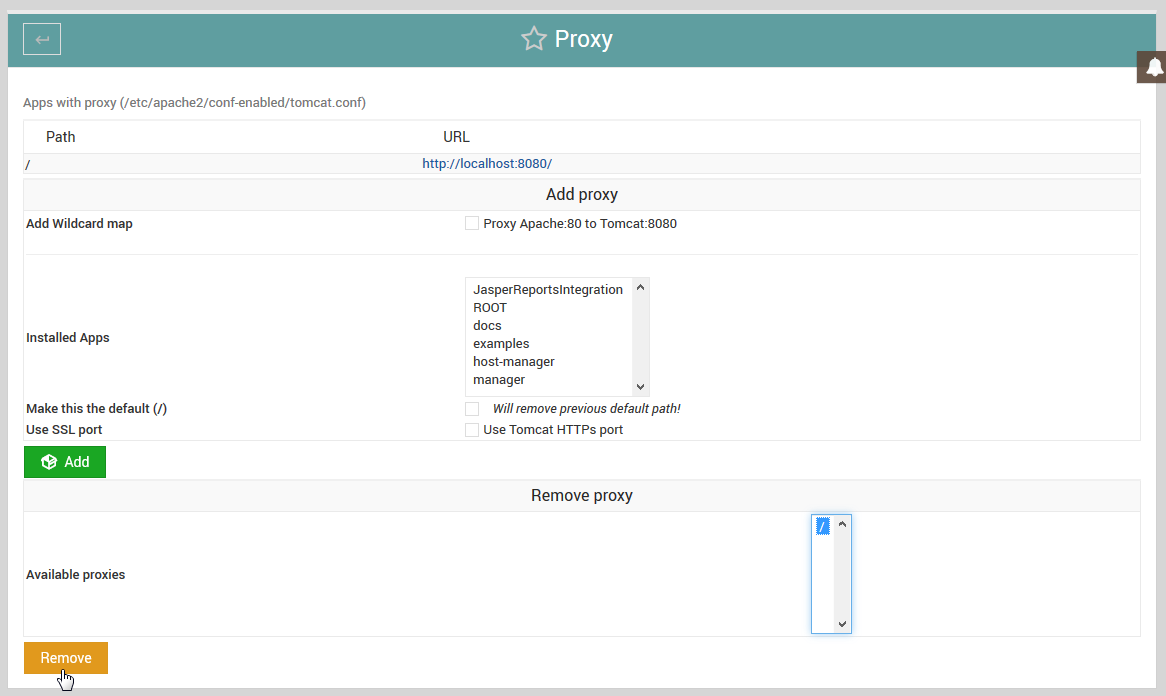Click the Add proxy section heading
Viewport: 1166px width, 696px height.
pyautogui.click(x=582, y=195)
